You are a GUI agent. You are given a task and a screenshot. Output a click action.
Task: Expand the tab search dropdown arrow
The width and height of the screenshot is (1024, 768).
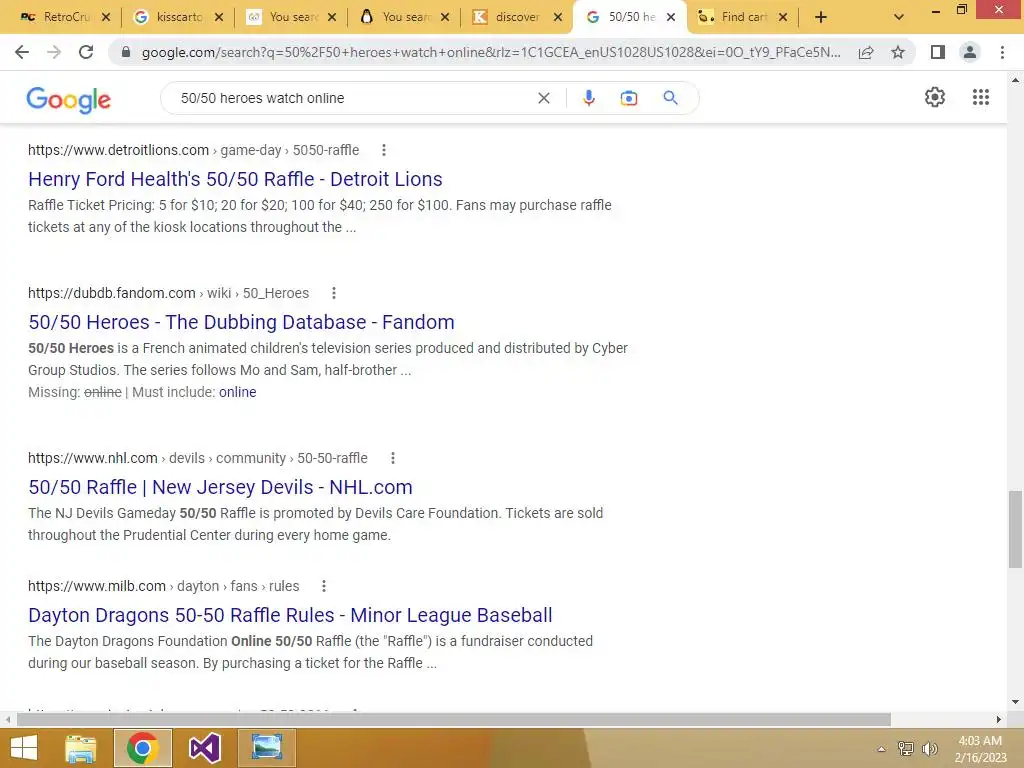[899, 17]
